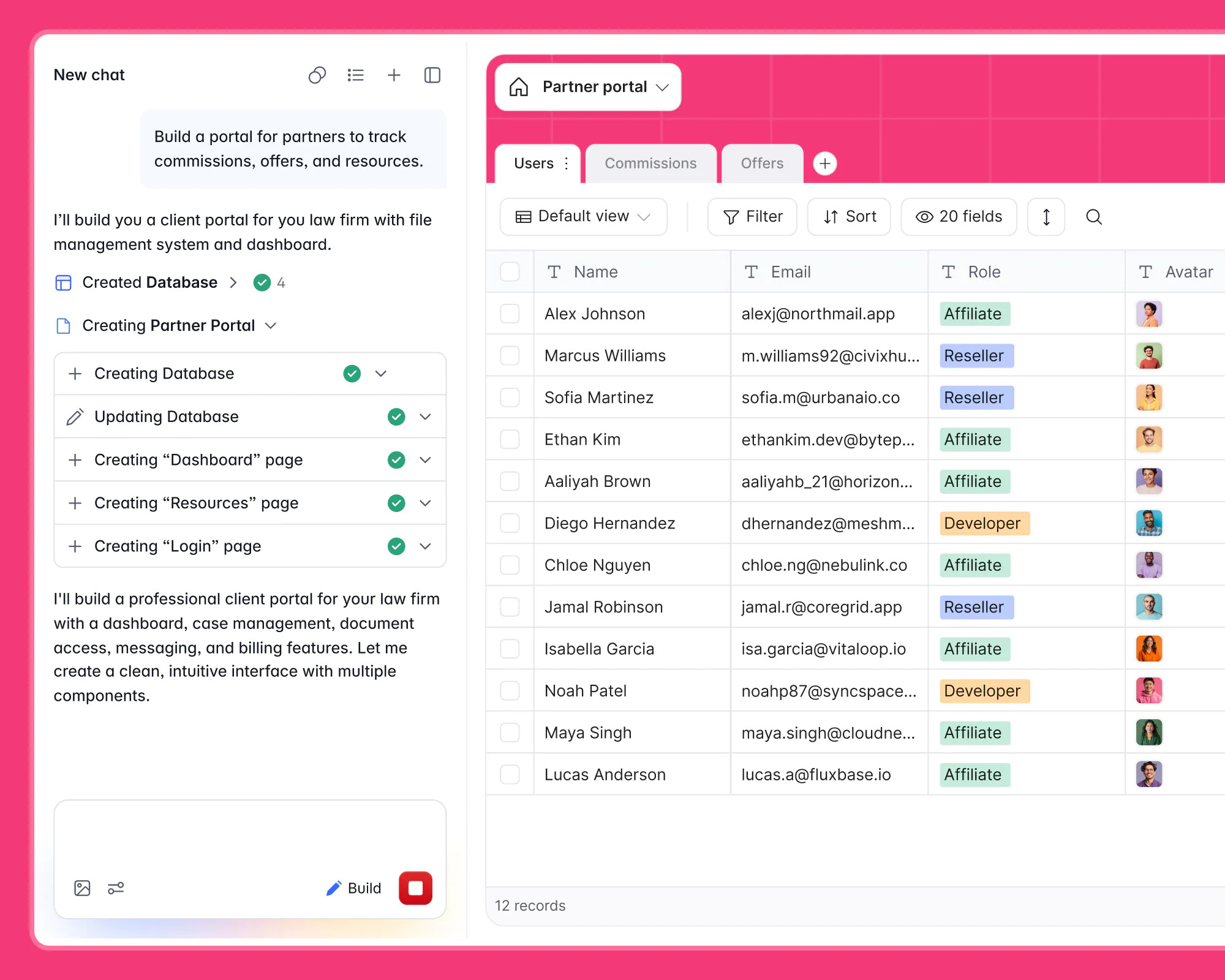The width and height of the screenshot is (1225, 980).
Task: Open the Default view dropdown
Action: [x=583, y=217]
